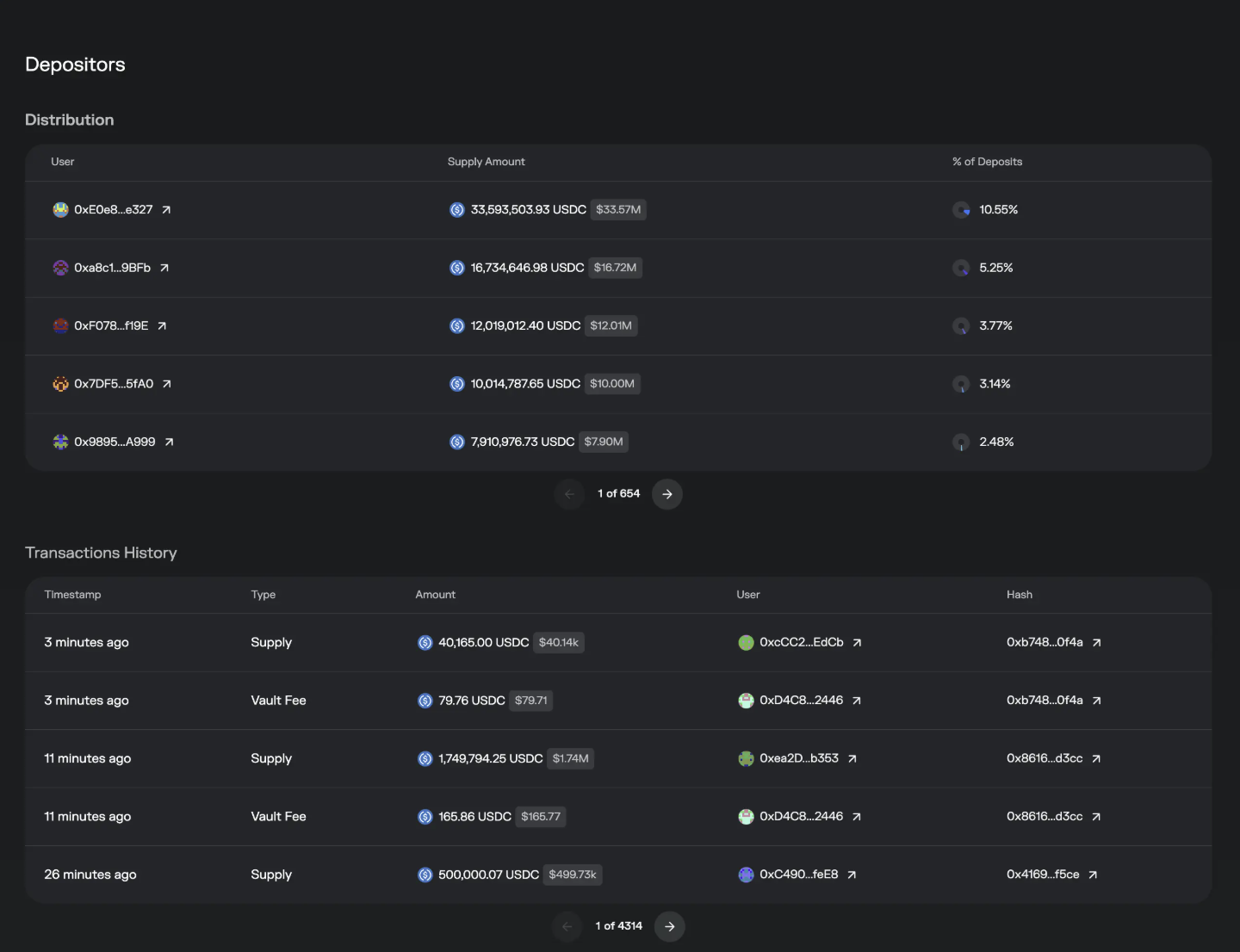Screen dimensions: 1240x952
Task: Open user link arrow for 0xea2D...b353
Action: coord(852,759)
